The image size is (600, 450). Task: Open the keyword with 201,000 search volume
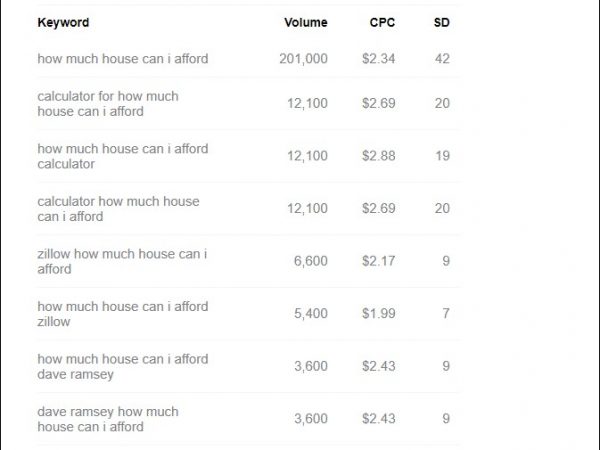point(123,59)
